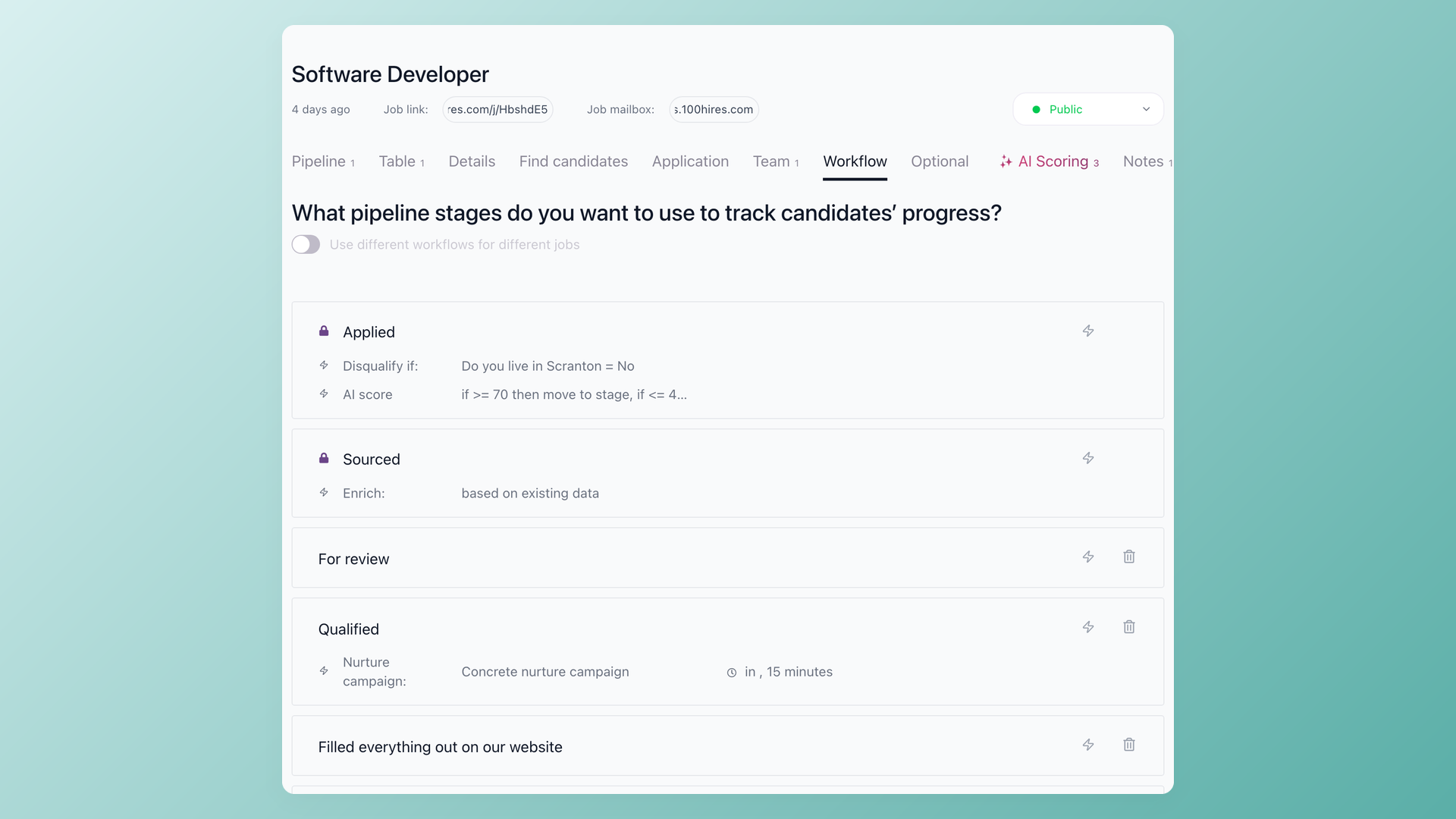Click the green dot in the Public status
The image size is (1456, 819).
pyautogui.click(x=1036, y=110)
